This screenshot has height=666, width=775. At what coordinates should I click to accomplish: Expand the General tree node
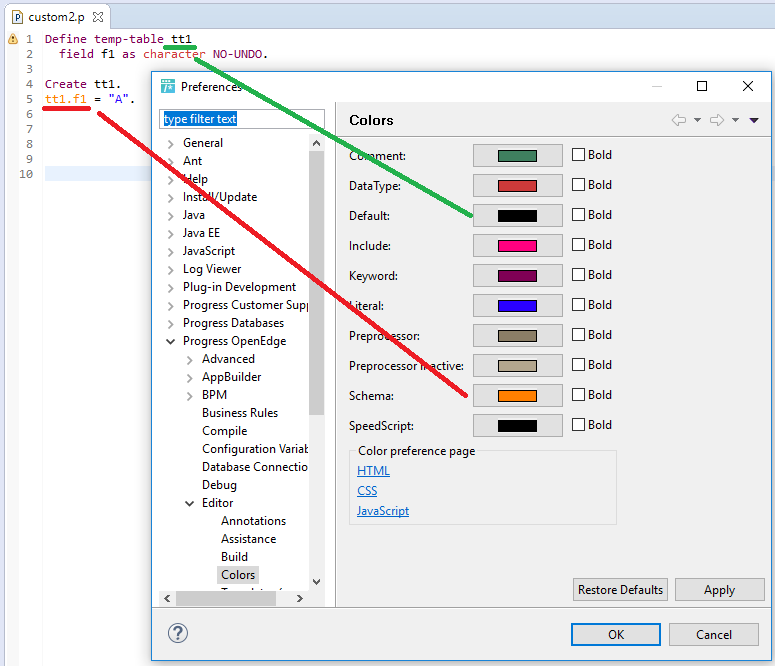pyautogui.click(x=171, y=144)
